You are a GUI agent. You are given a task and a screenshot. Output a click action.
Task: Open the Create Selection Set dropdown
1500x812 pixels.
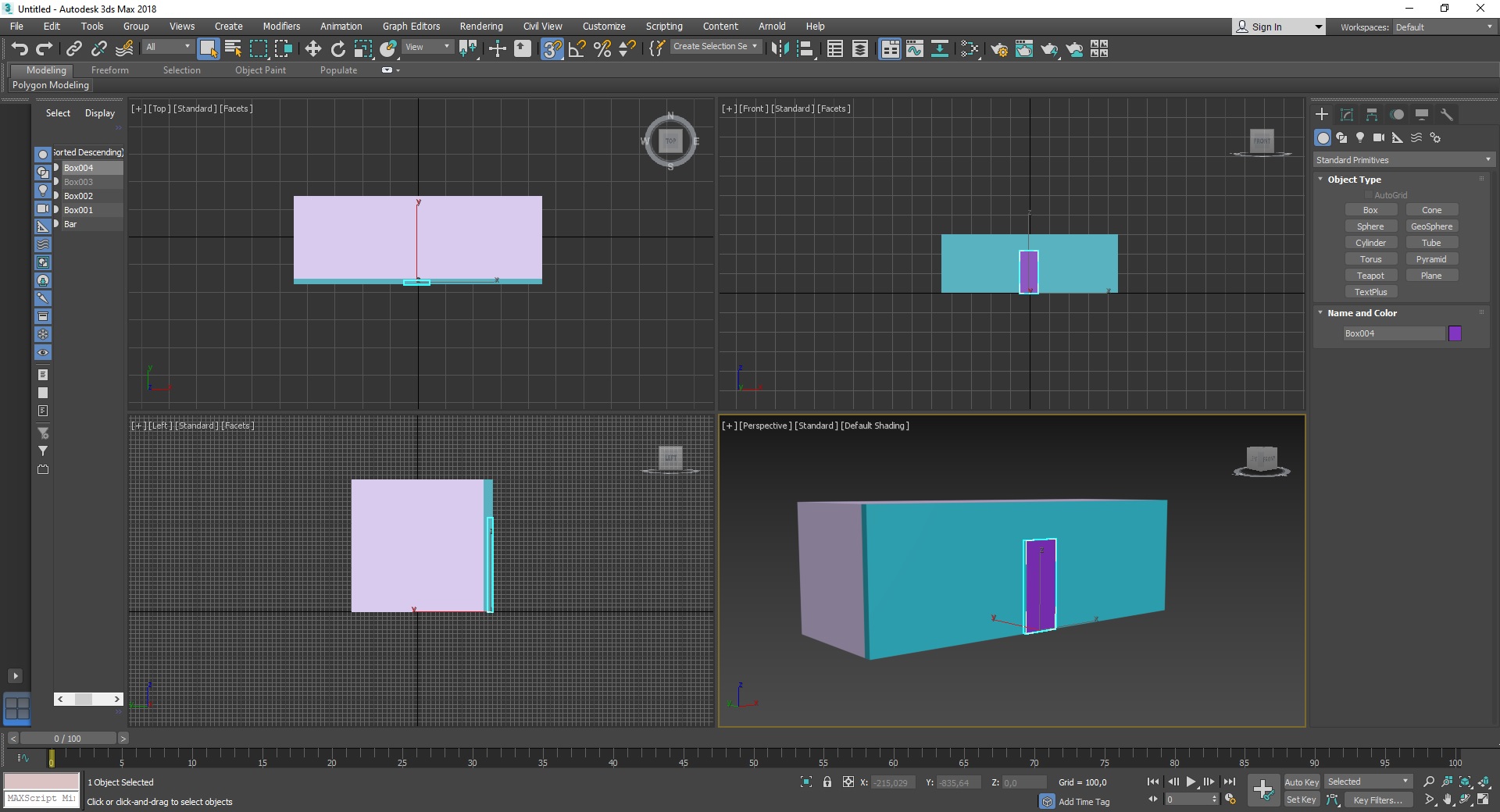click(x=716, y=47)
